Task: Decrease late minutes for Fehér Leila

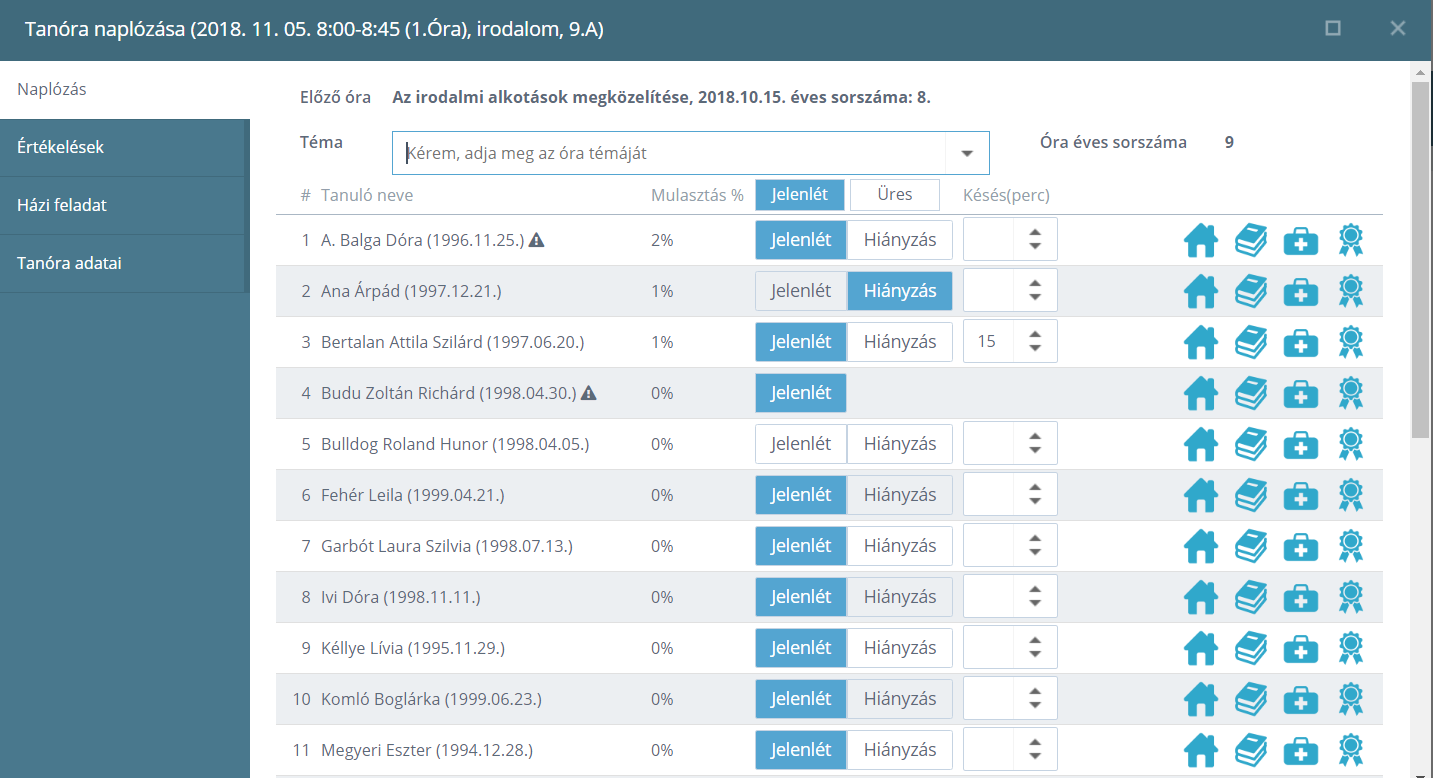Action: point(1035,503)
